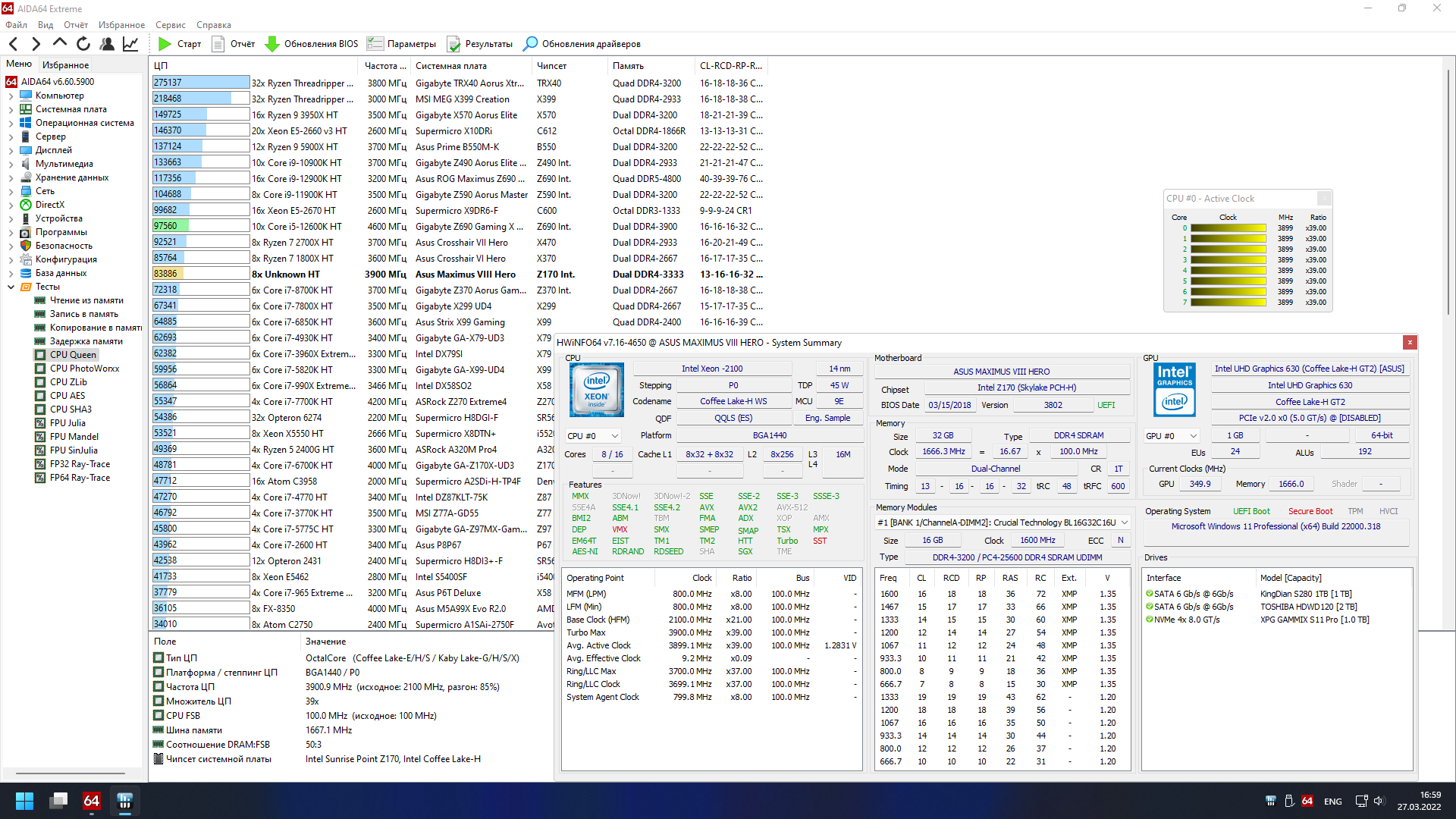1456x819 pixels.
Task: Open the Отчёт report document icon
Action: [218, 44]
